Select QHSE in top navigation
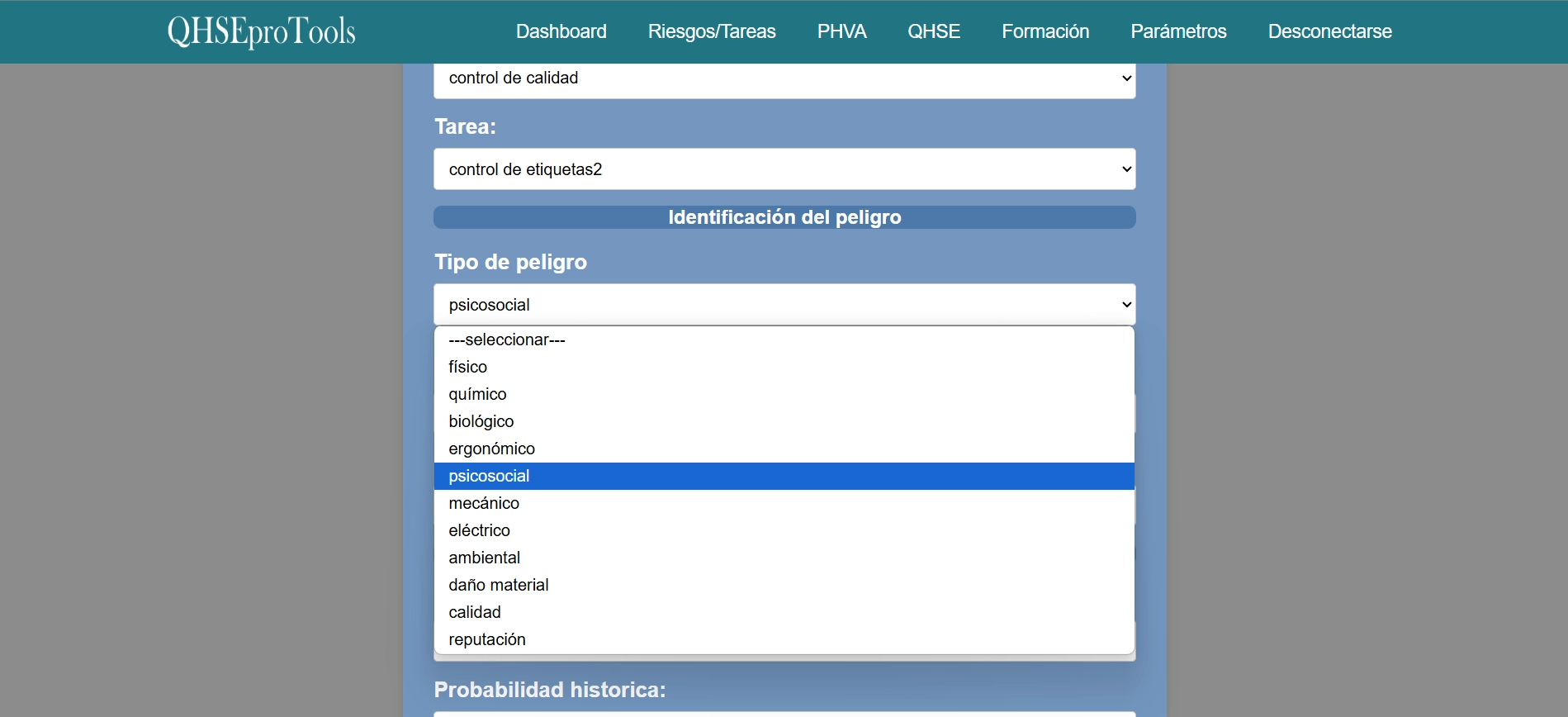Image resolution: width=1568 pixels, height=717 pixels. click(934, 31)
